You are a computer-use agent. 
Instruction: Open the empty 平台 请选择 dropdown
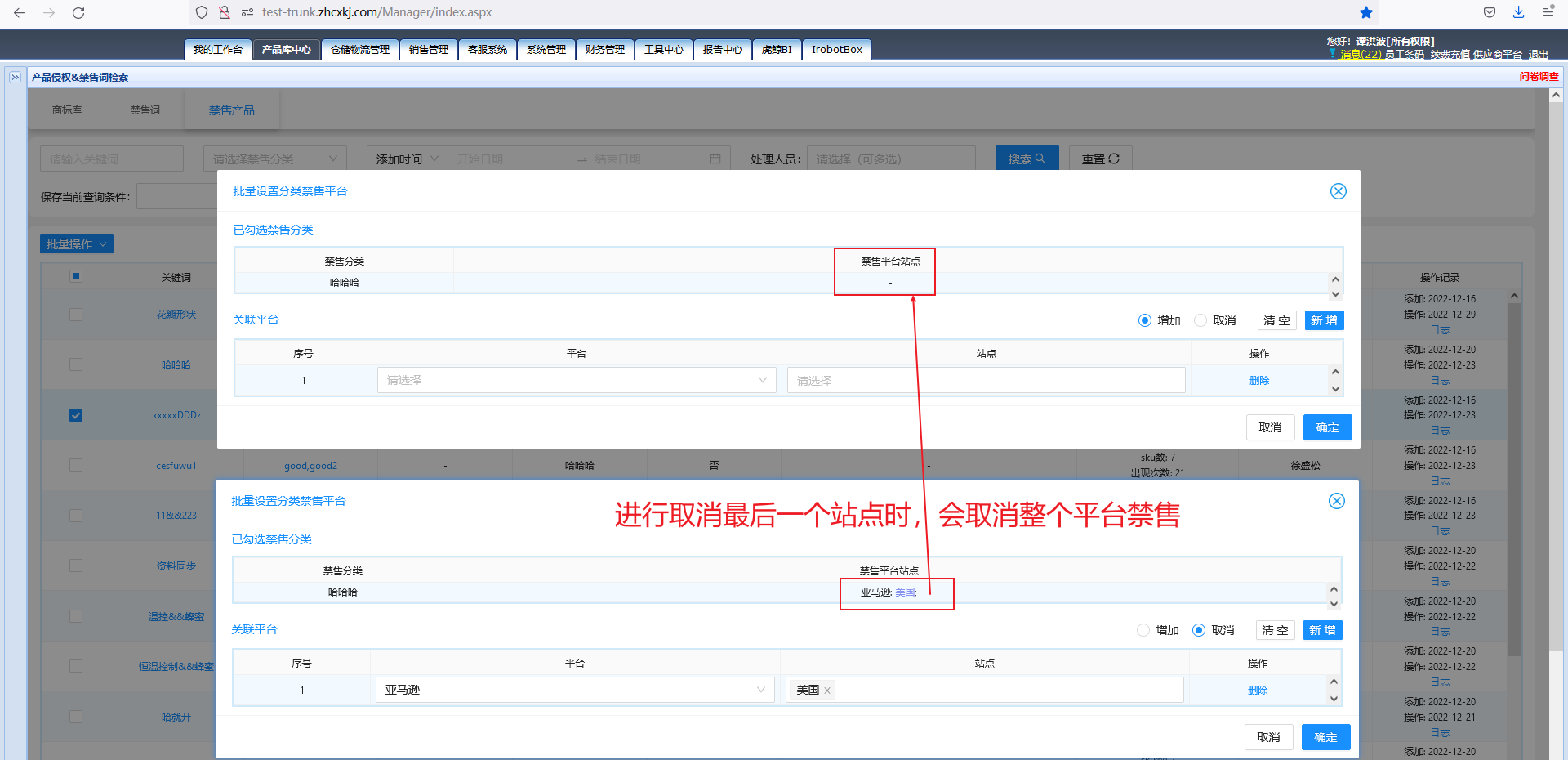click(577, 380)
